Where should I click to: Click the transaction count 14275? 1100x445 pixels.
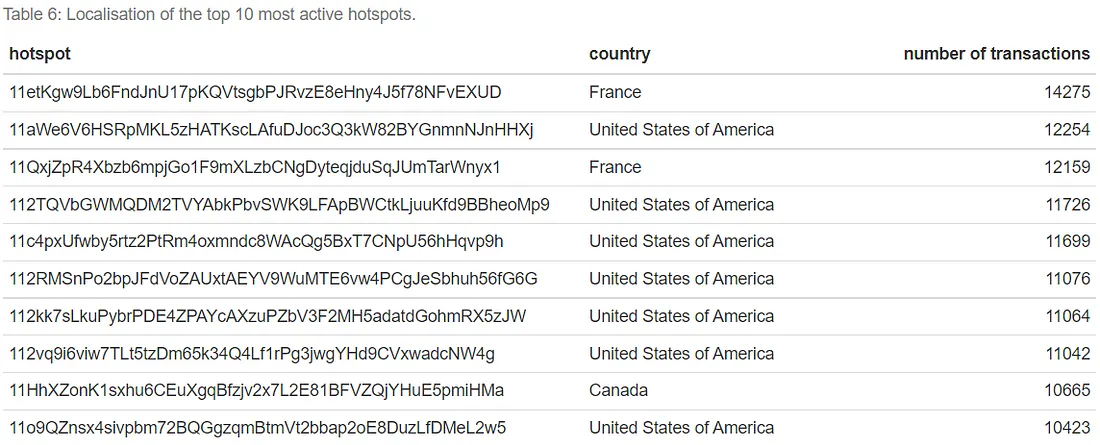[1067, 92]
